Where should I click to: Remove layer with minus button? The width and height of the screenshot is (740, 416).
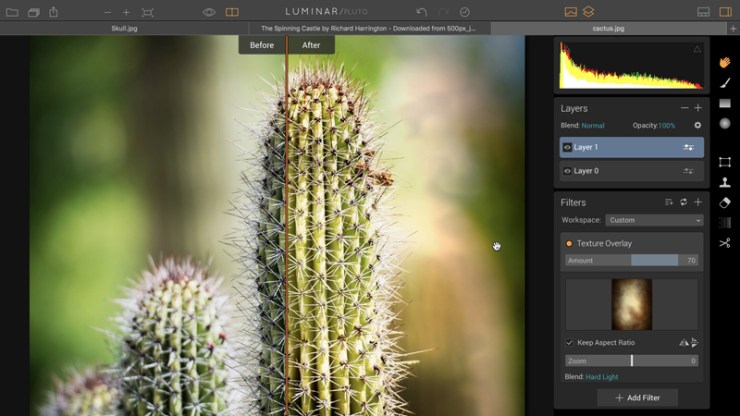[684, 108]
